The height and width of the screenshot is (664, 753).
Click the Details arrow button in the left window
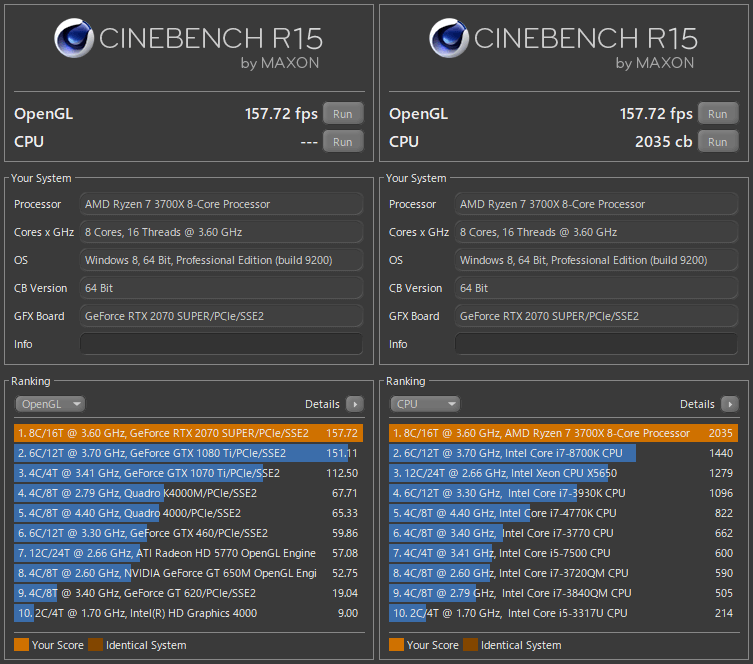click(x=355, y=404)
